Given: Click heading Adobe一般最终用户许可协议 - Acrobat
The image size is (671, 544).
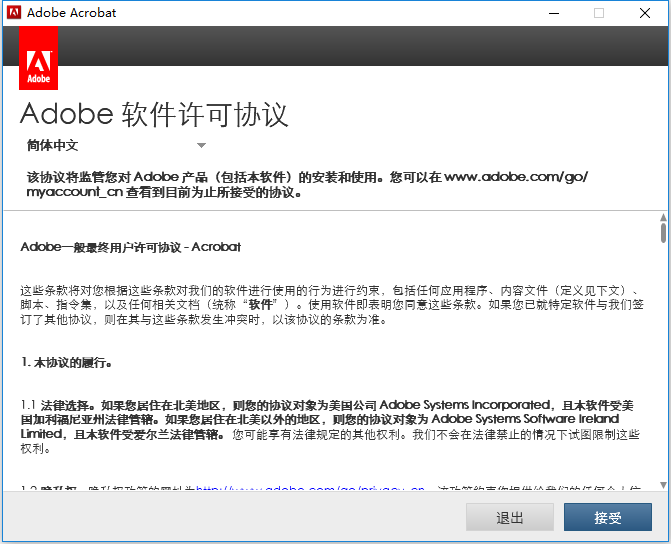Looking at the screenshot, I should click(x=131, y=247).
